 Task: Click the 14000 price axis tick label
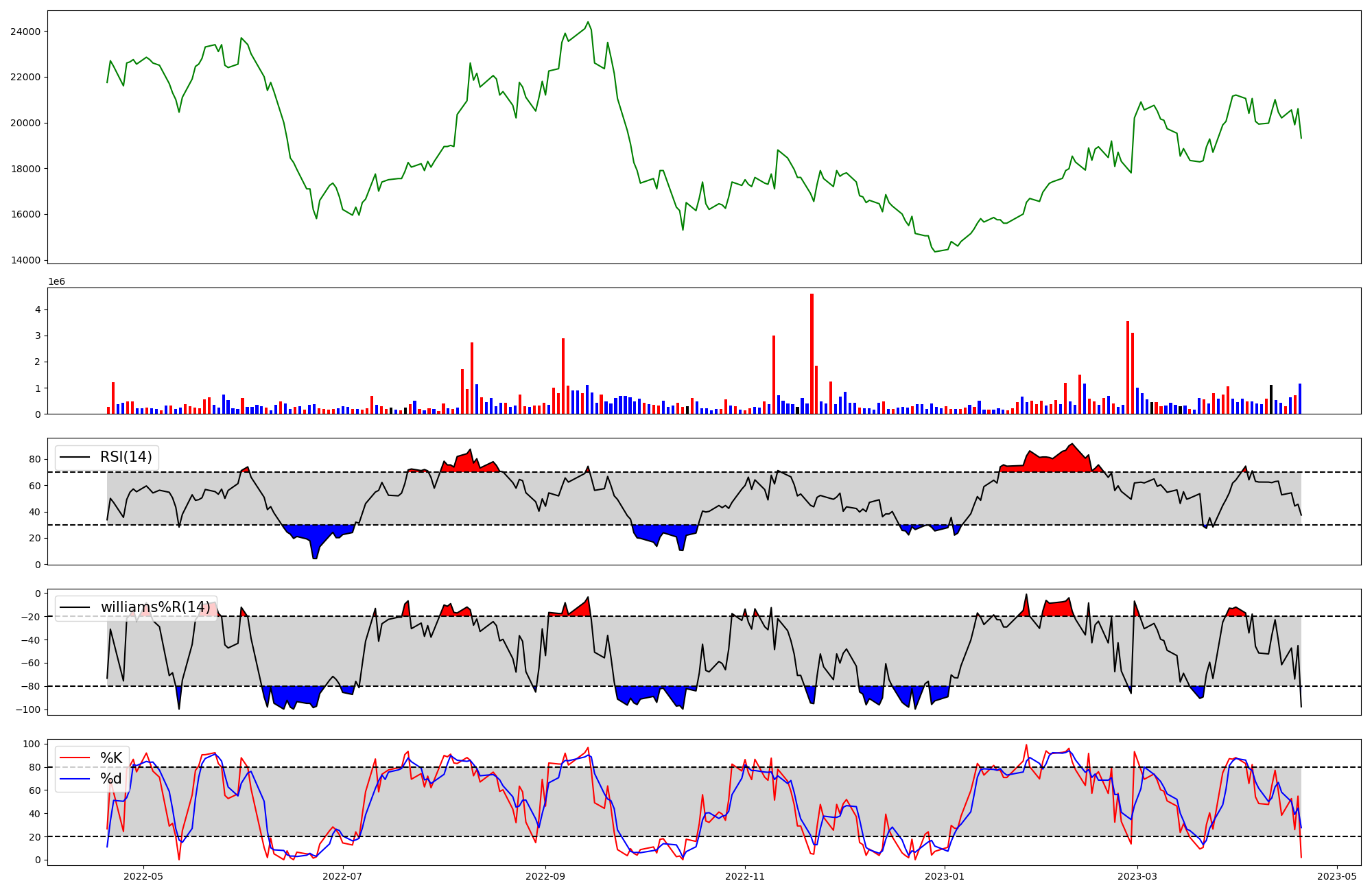(x=25, y=260)
